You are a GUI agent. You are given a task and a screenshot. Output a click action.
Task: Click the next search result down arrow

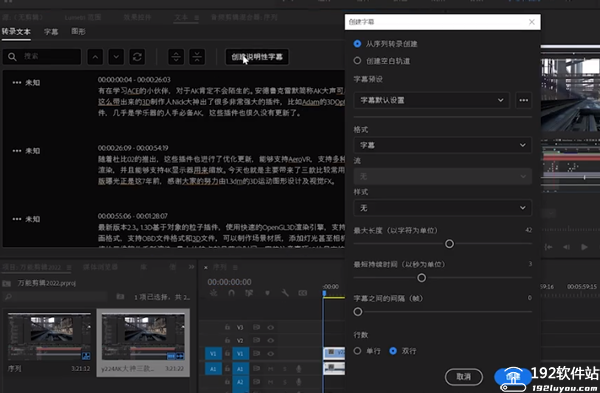tap(116, 57)
